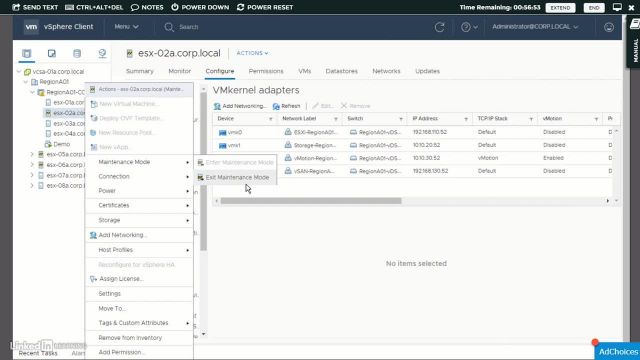Open the Actions dropdown for esx-02a
640x360 pixels.
click(252, 53)
